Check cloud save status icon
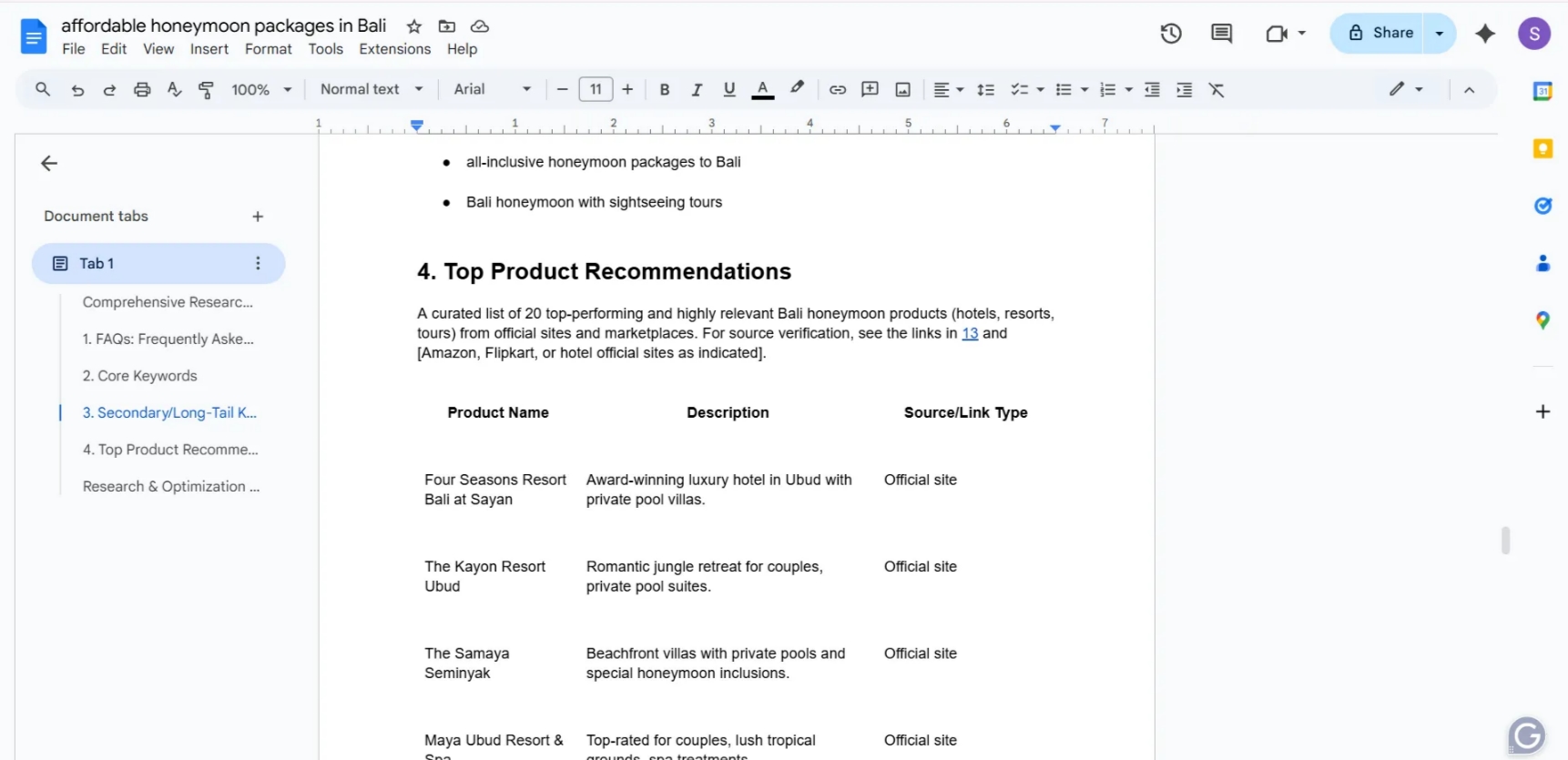1568x760 pixels. pos(480,26)
